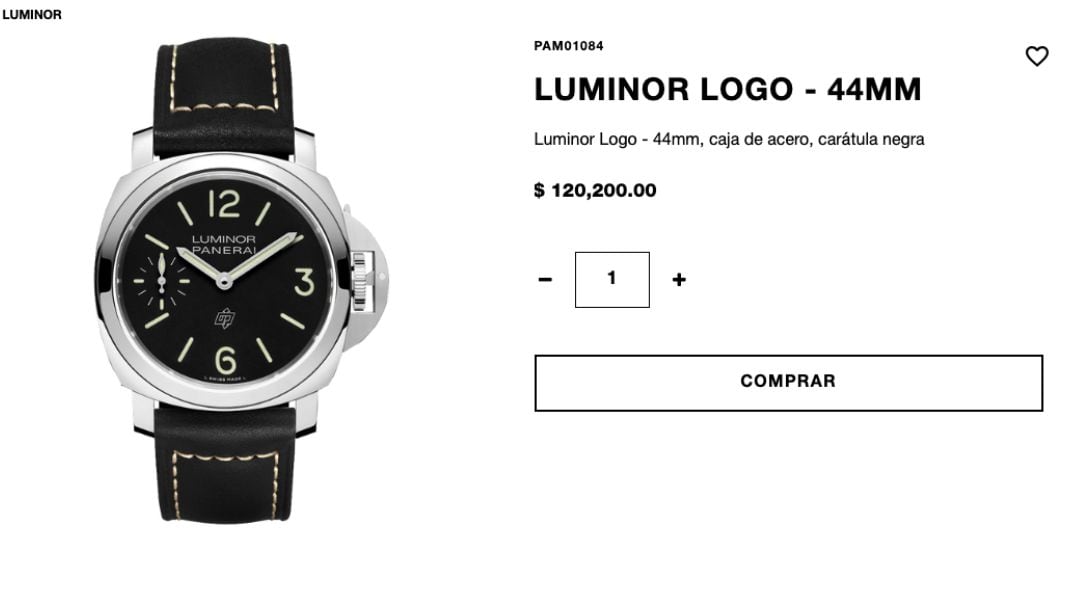Click the 3 numeral on watch dial
The width and height of the screenshot is (1080, 608).
[x=304, y=282]
